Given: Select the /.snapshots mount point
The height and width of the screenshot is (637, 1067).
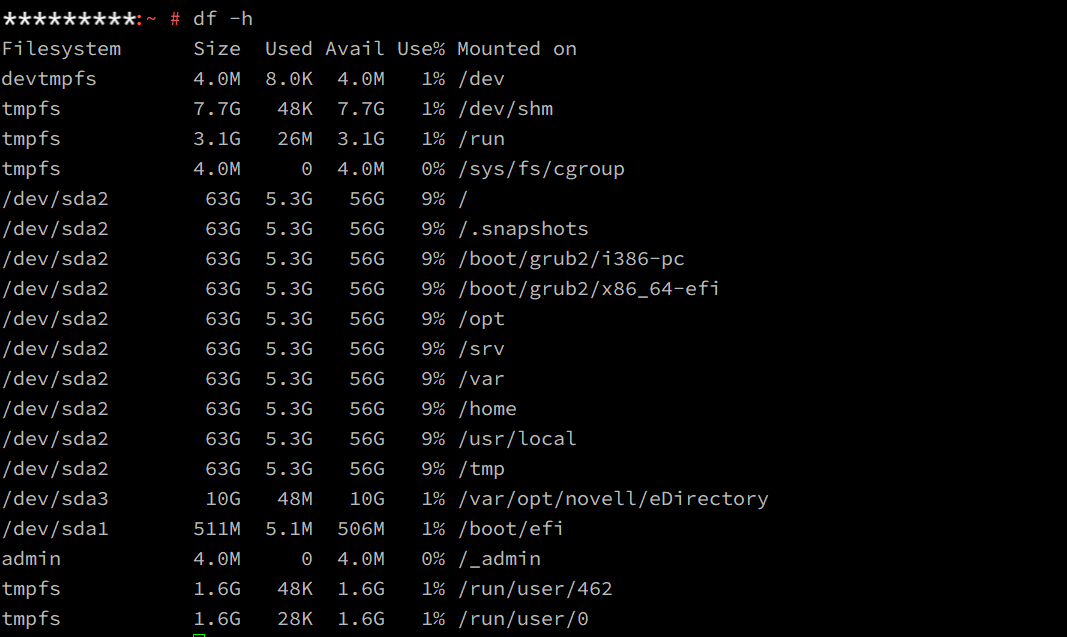Looking at the screenshot, I should coord(523,229).
